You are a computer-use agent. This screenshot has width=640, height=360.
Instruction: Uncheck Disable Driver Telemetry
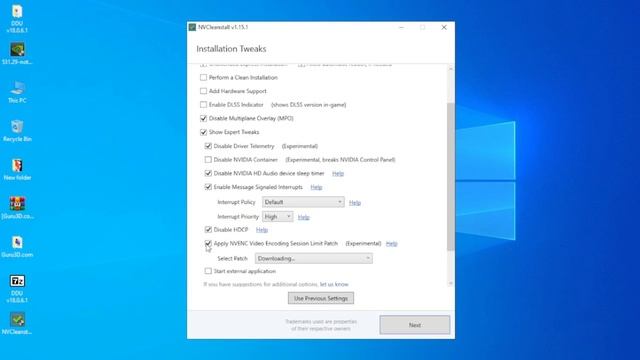coord(208,146)
